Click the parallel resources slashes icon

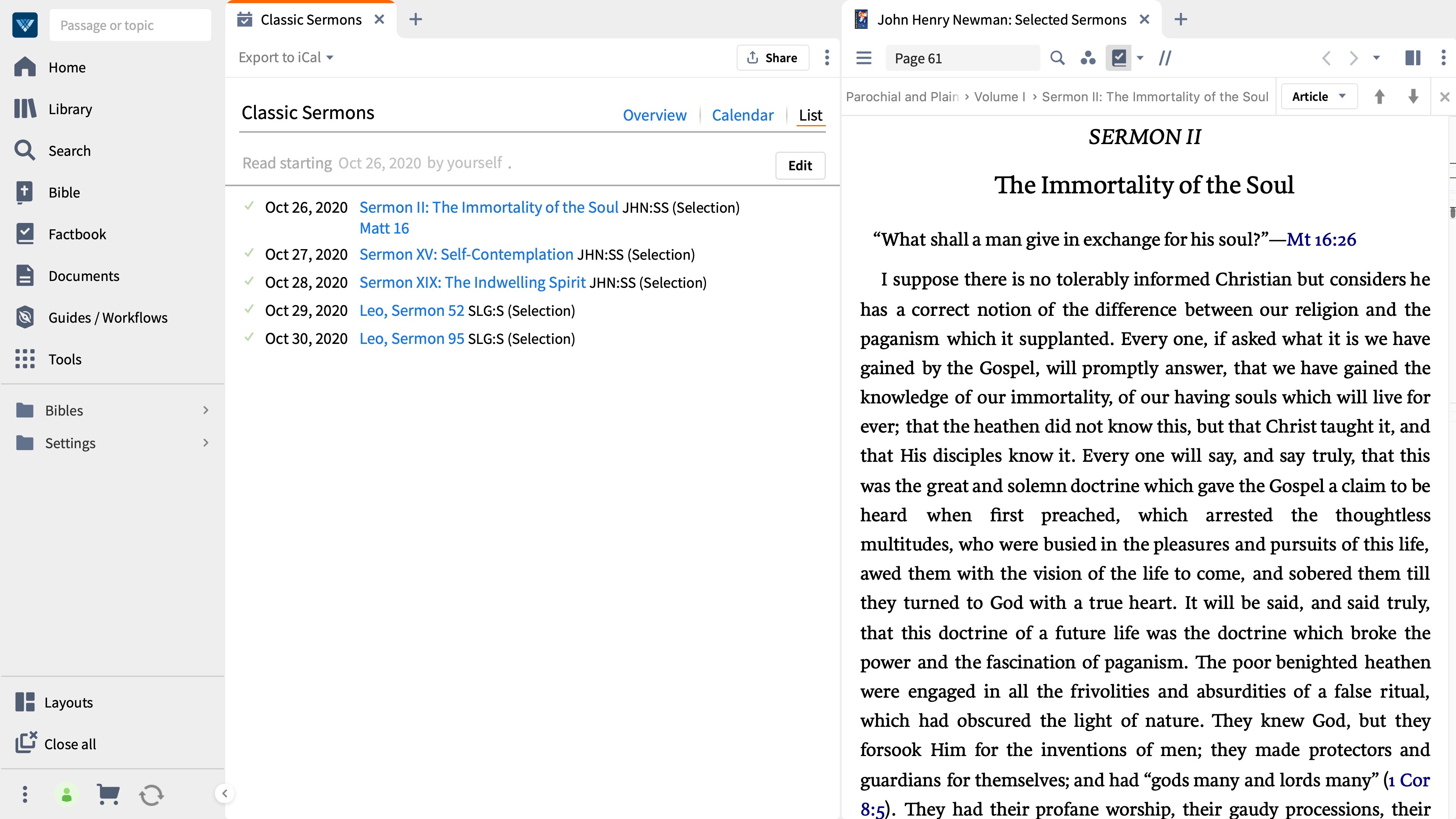1165,58
